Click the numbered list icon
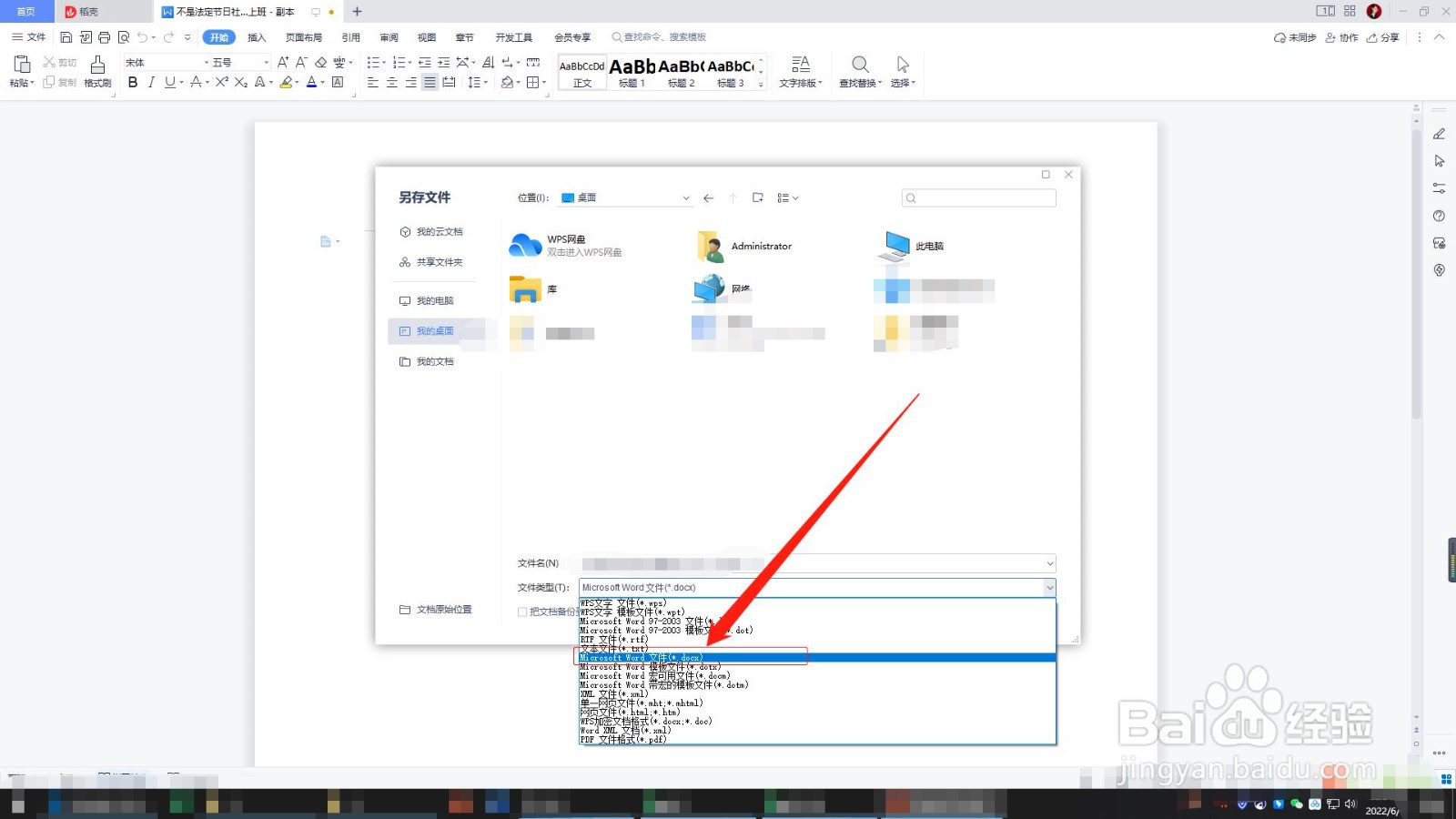Viewport: 1456px width, 819px height. point(398,62)
